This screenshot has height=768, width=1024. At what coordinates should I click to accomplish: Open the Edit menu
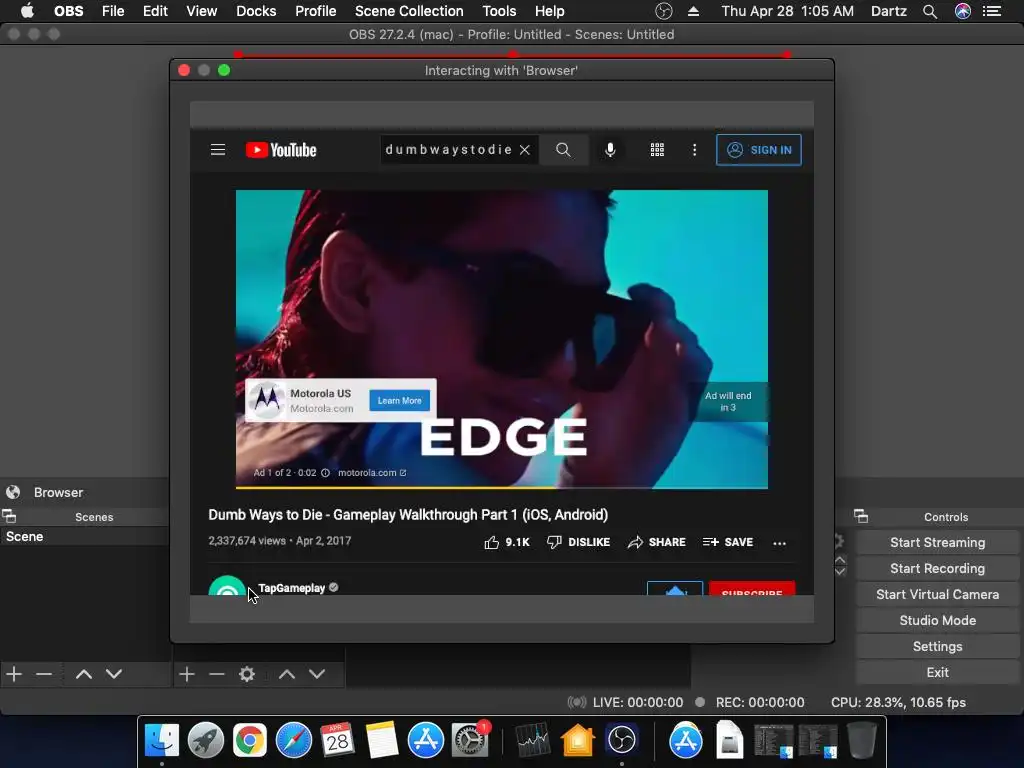[x=155, y=11]
